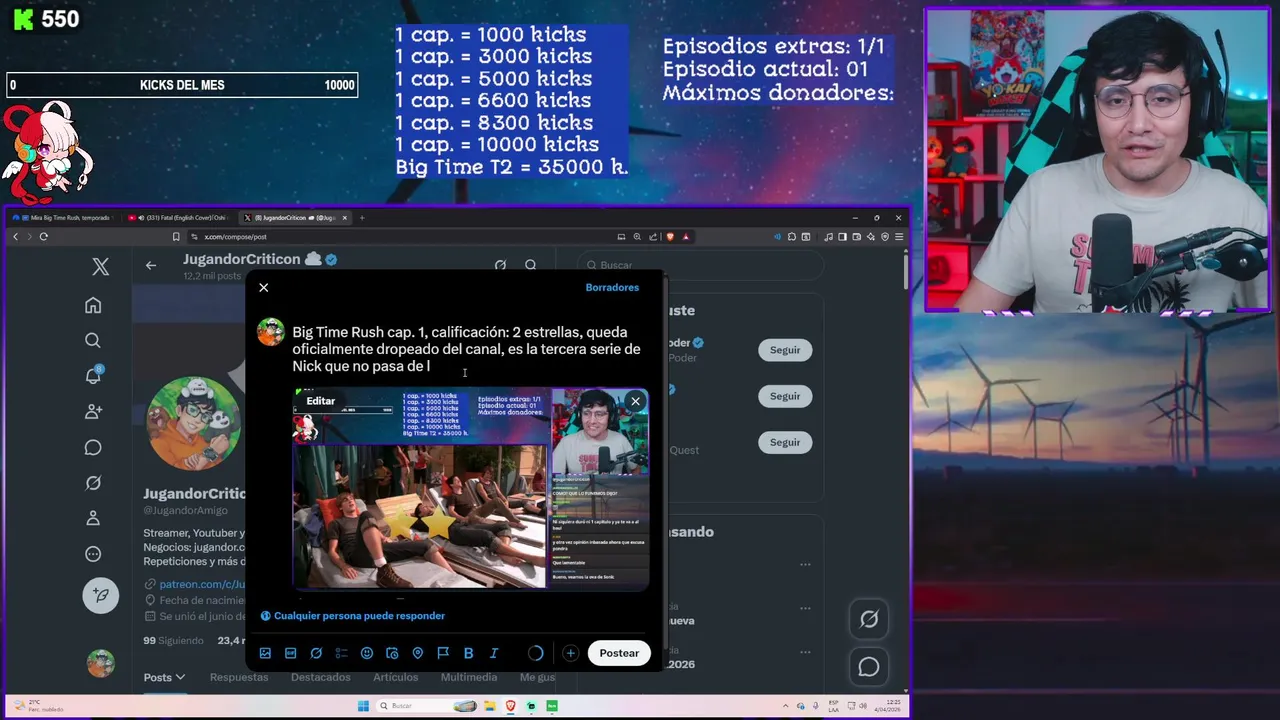
Task: Switch to Big Time Rush browser tab
Action: point(66,218)
